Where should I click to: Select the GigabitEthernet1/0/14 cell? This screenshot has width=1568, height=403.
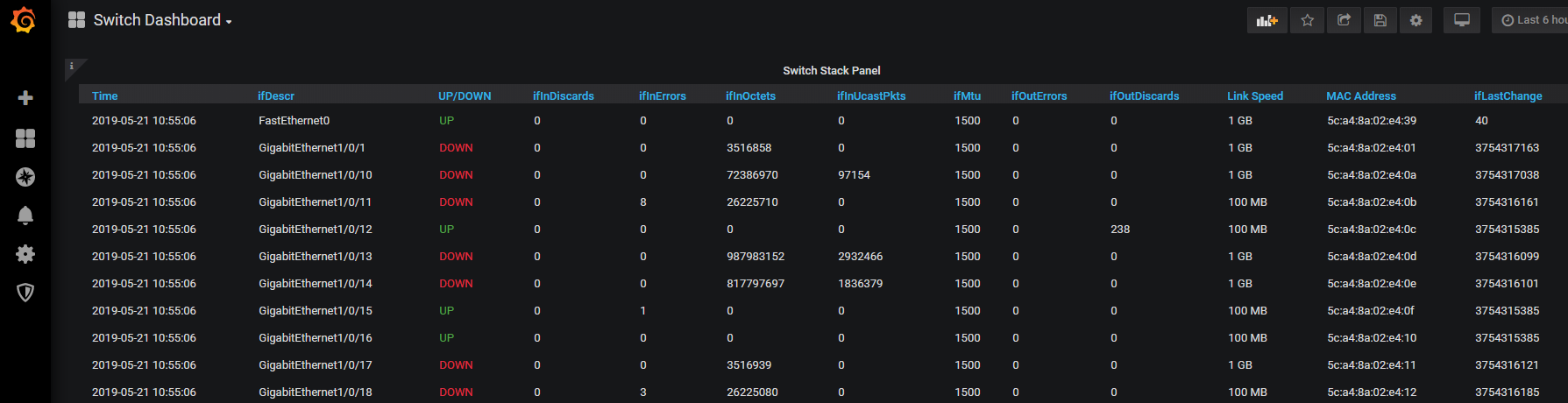tap(316, 284)
